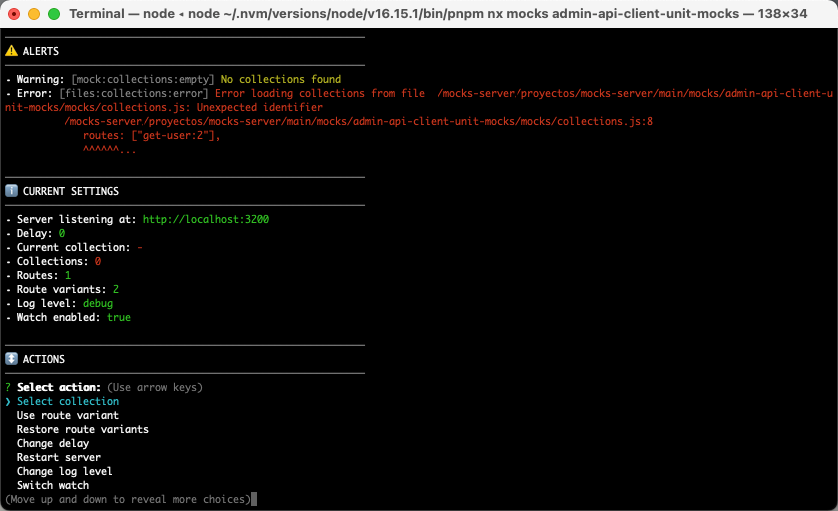Choose the Change delay action
Screen dimensions: 838x511
[53, 443]
